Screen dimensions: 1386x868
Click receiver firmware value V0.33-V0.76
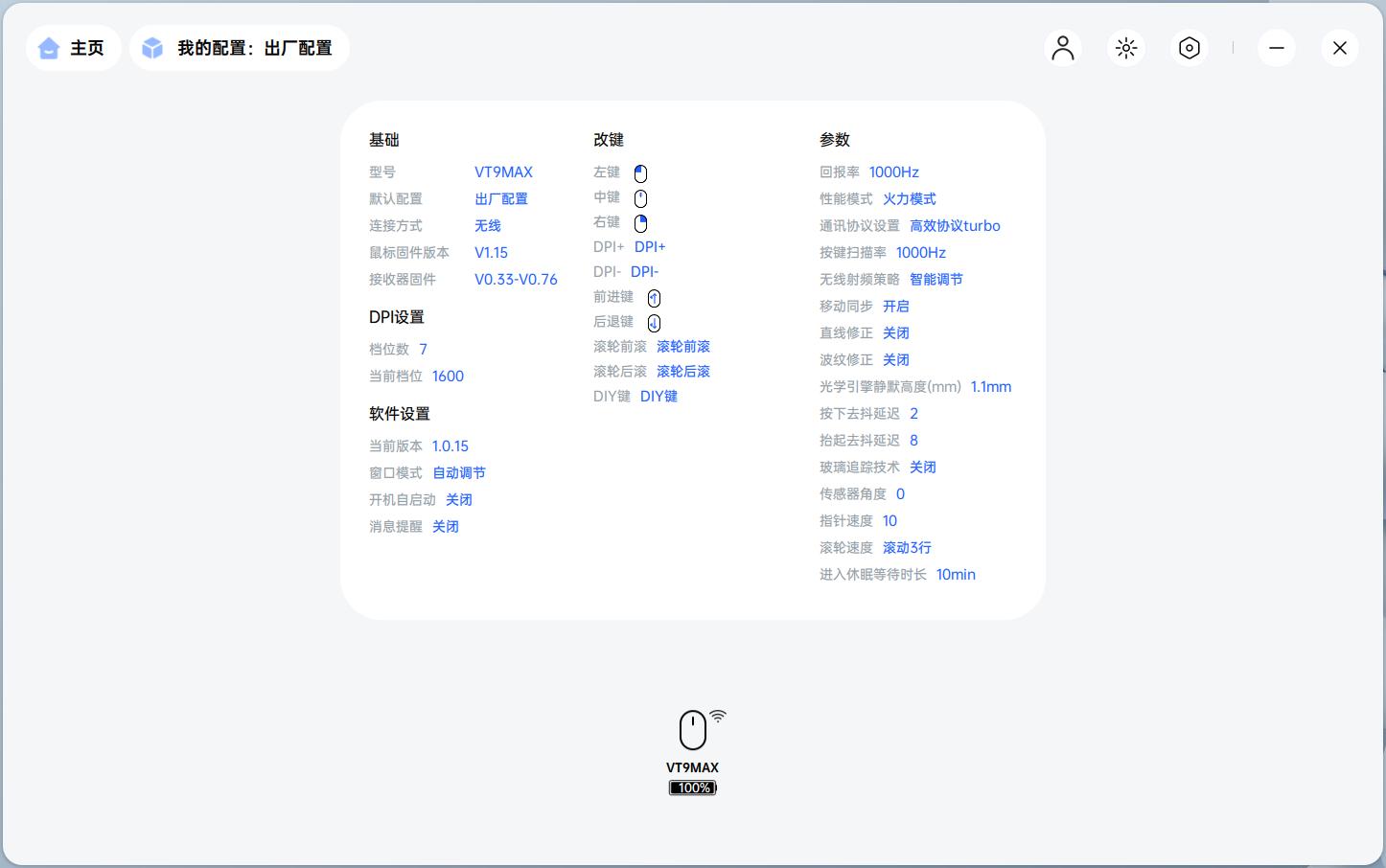pyautogui.click(x=516, y=280)
